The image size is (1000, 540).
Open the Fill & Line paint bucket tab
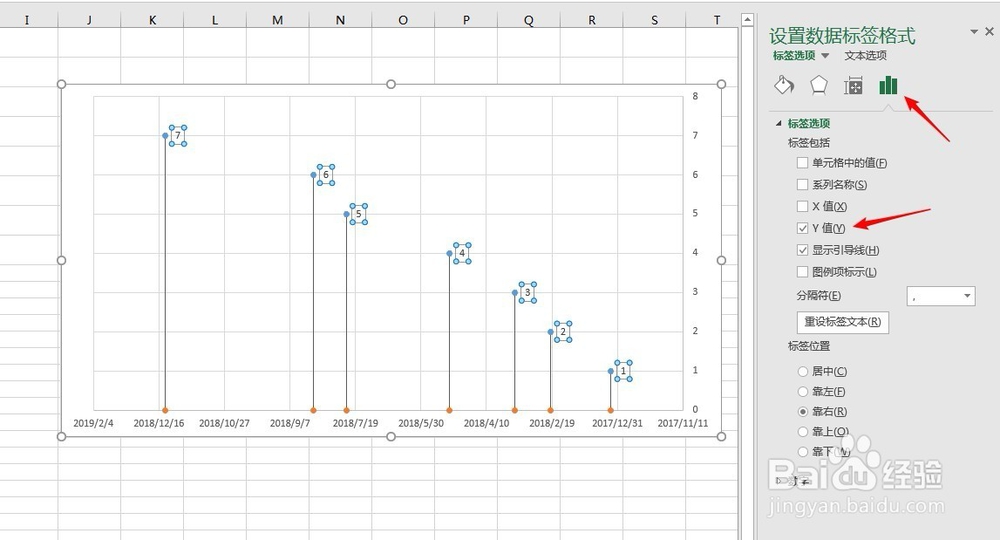click(784, 85)
